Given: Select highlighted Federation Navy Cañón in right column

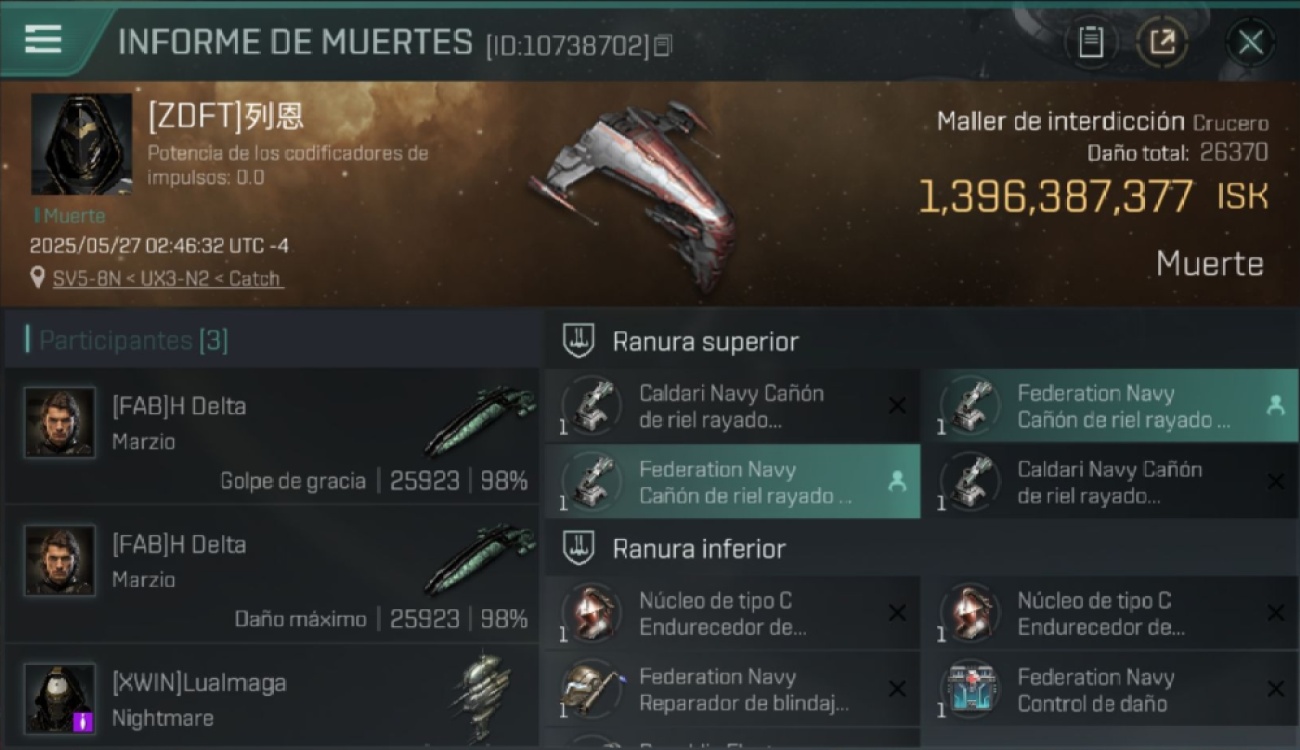Looking at the screenshot, I should coord(1110,406).
